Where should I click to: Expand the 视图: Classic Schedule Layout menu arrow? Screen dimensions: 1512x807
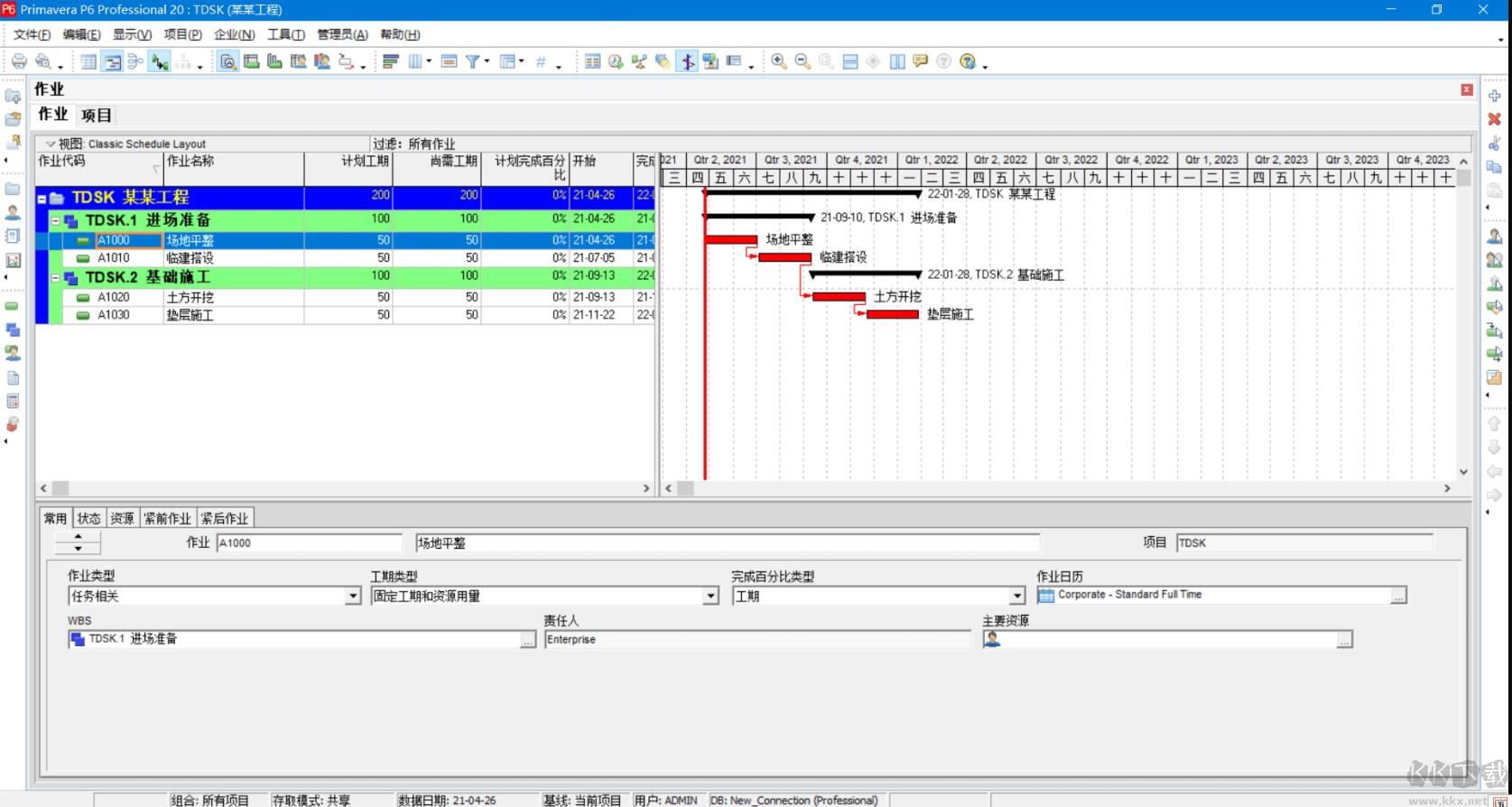(x=50, y=144)
